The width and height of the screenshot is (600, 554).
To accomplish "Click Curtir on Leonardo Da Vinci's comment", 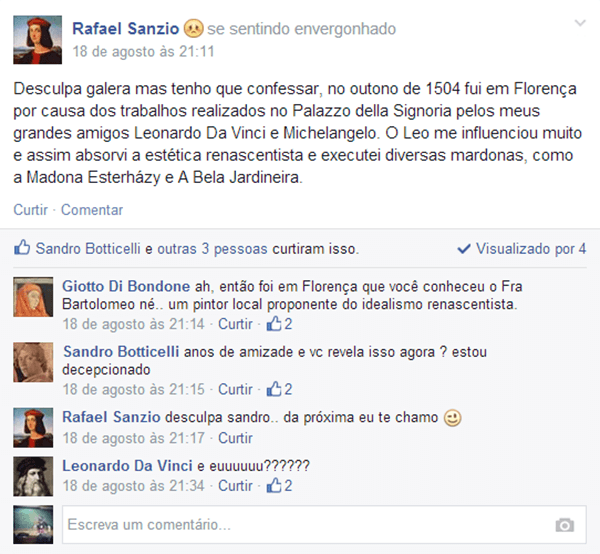I will point(235,486).
